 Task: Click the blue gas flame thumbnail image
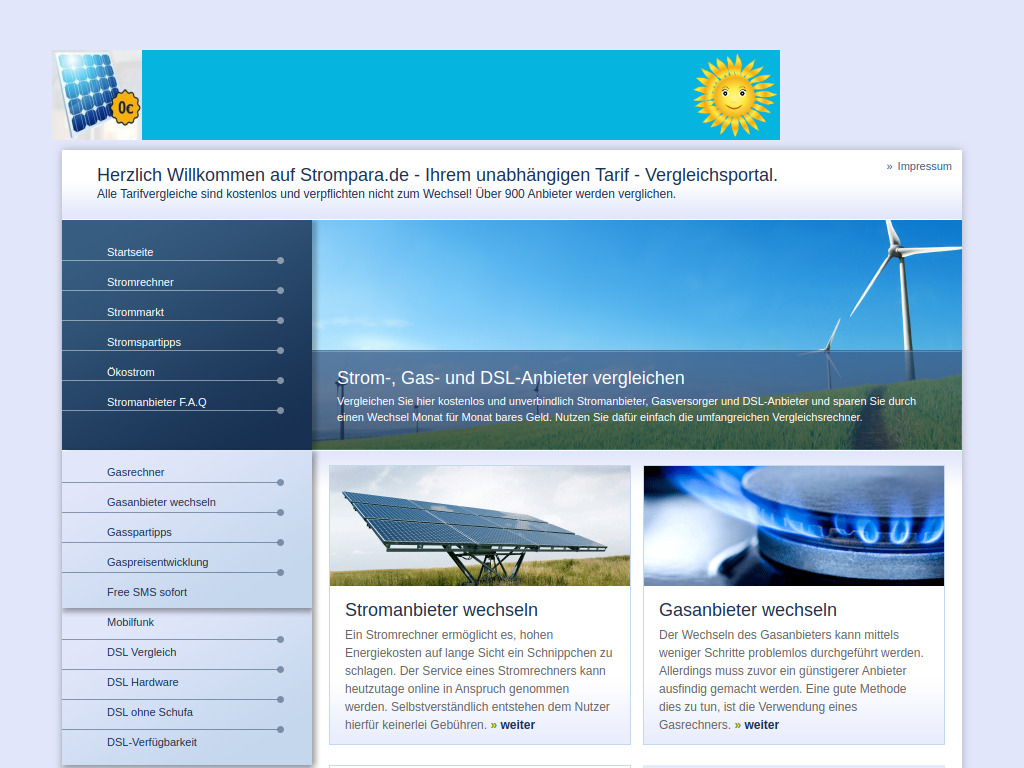pyautogui.click(x=793, y=524)
